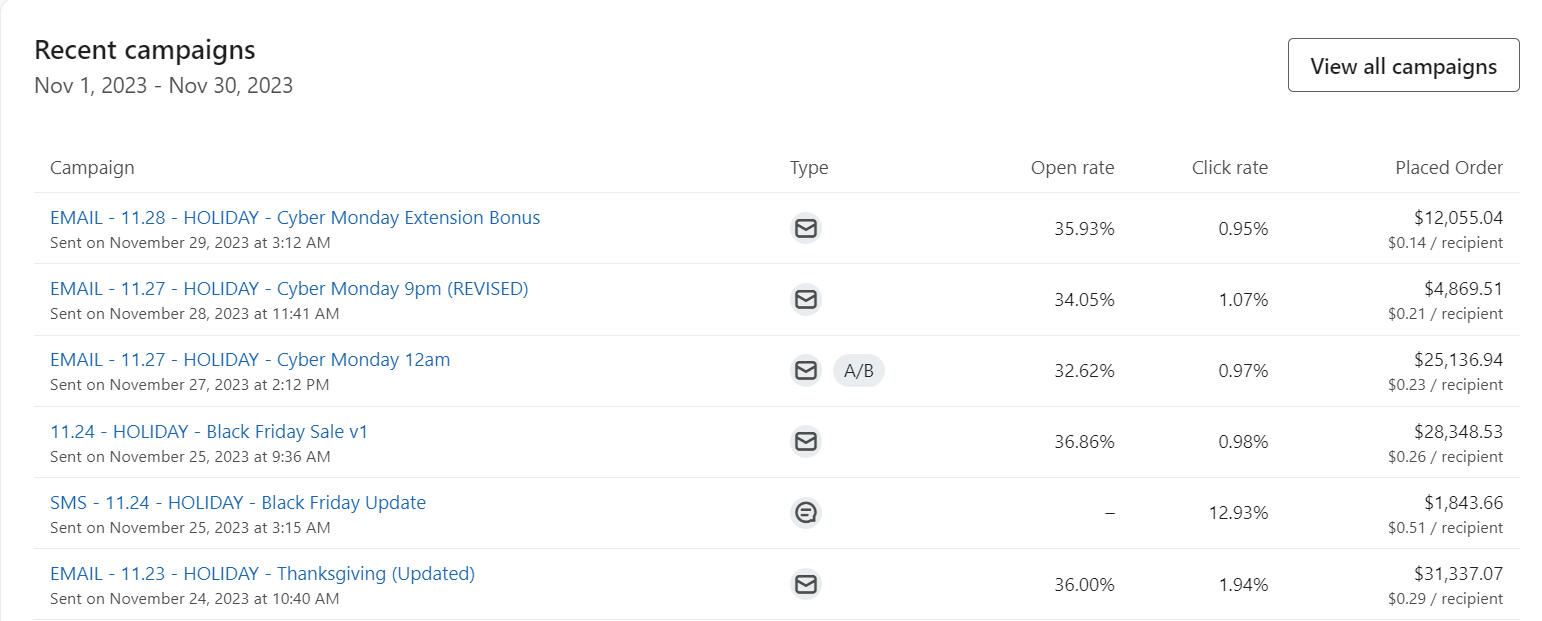Click the Type column header
The image size is (1542, 621).
click(x=809, y=168)
